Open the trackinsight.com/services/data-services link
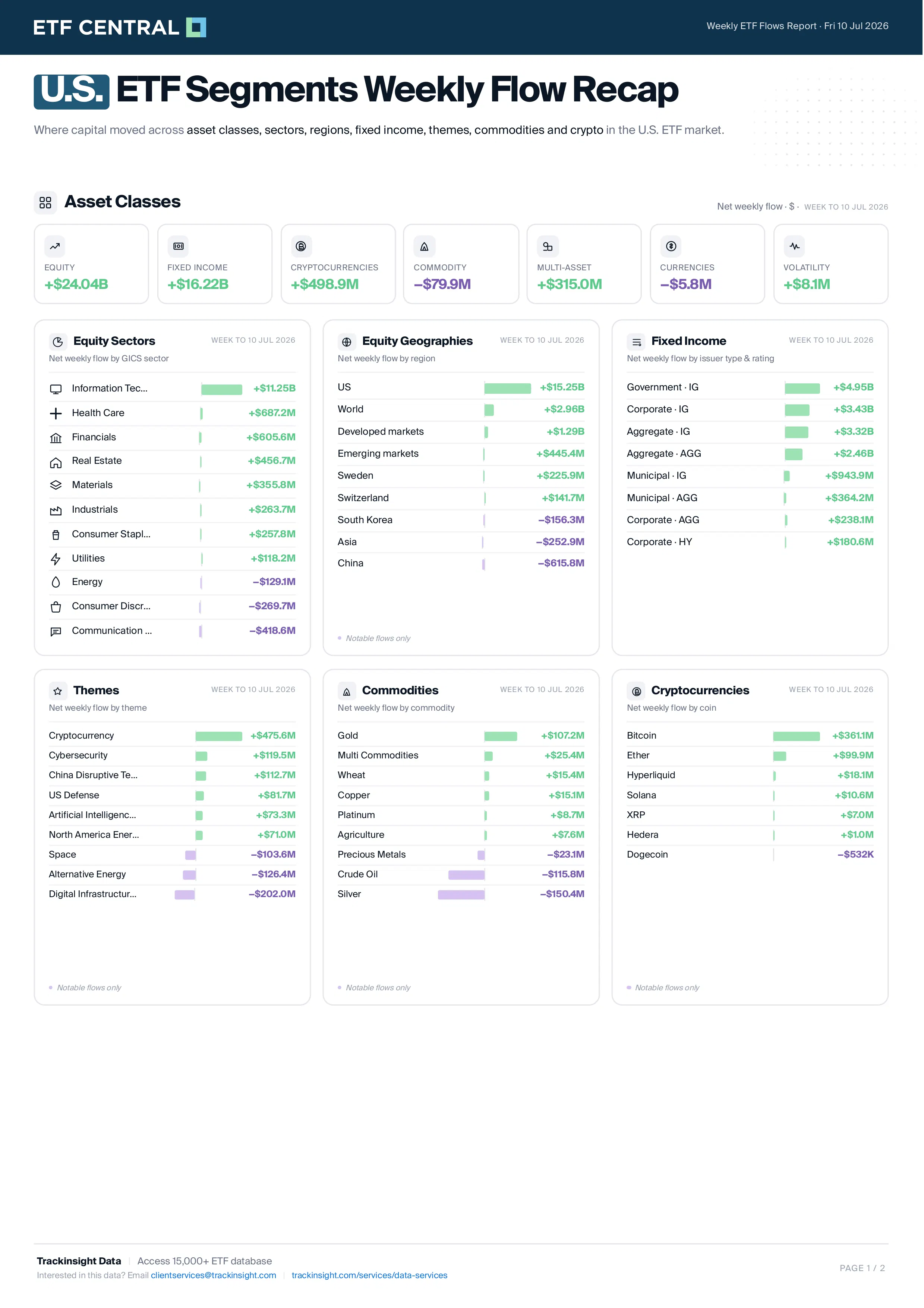 pos(369,1275)
